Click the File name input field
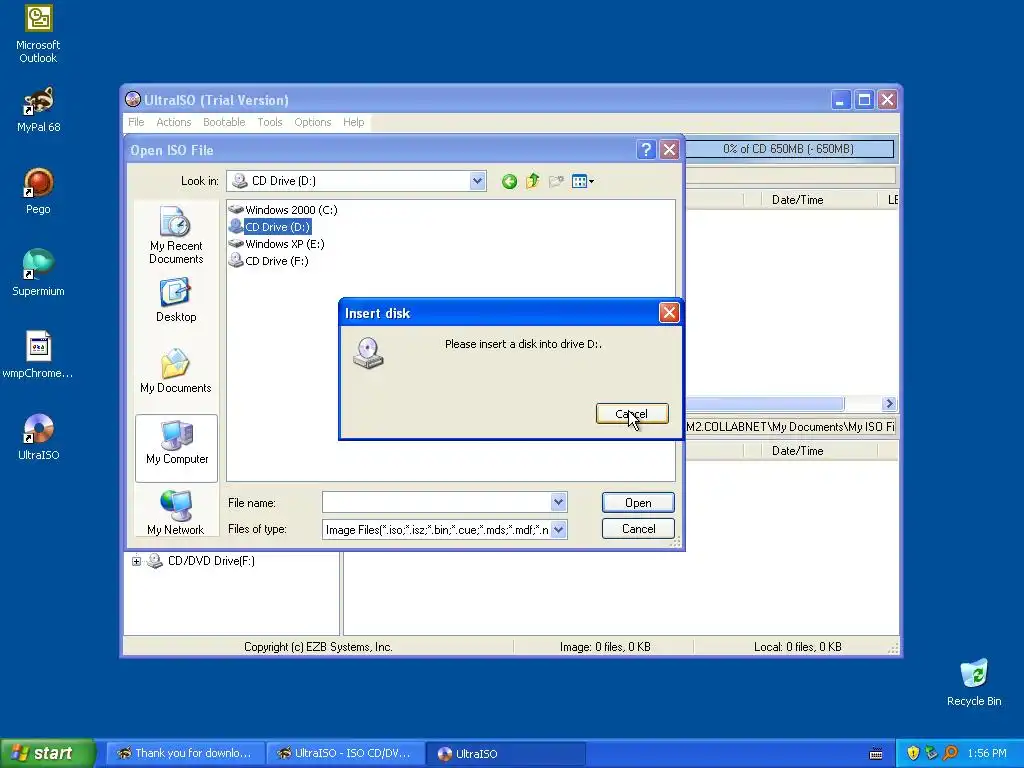This screenshot has height=768, width=1024. (437, 502)
